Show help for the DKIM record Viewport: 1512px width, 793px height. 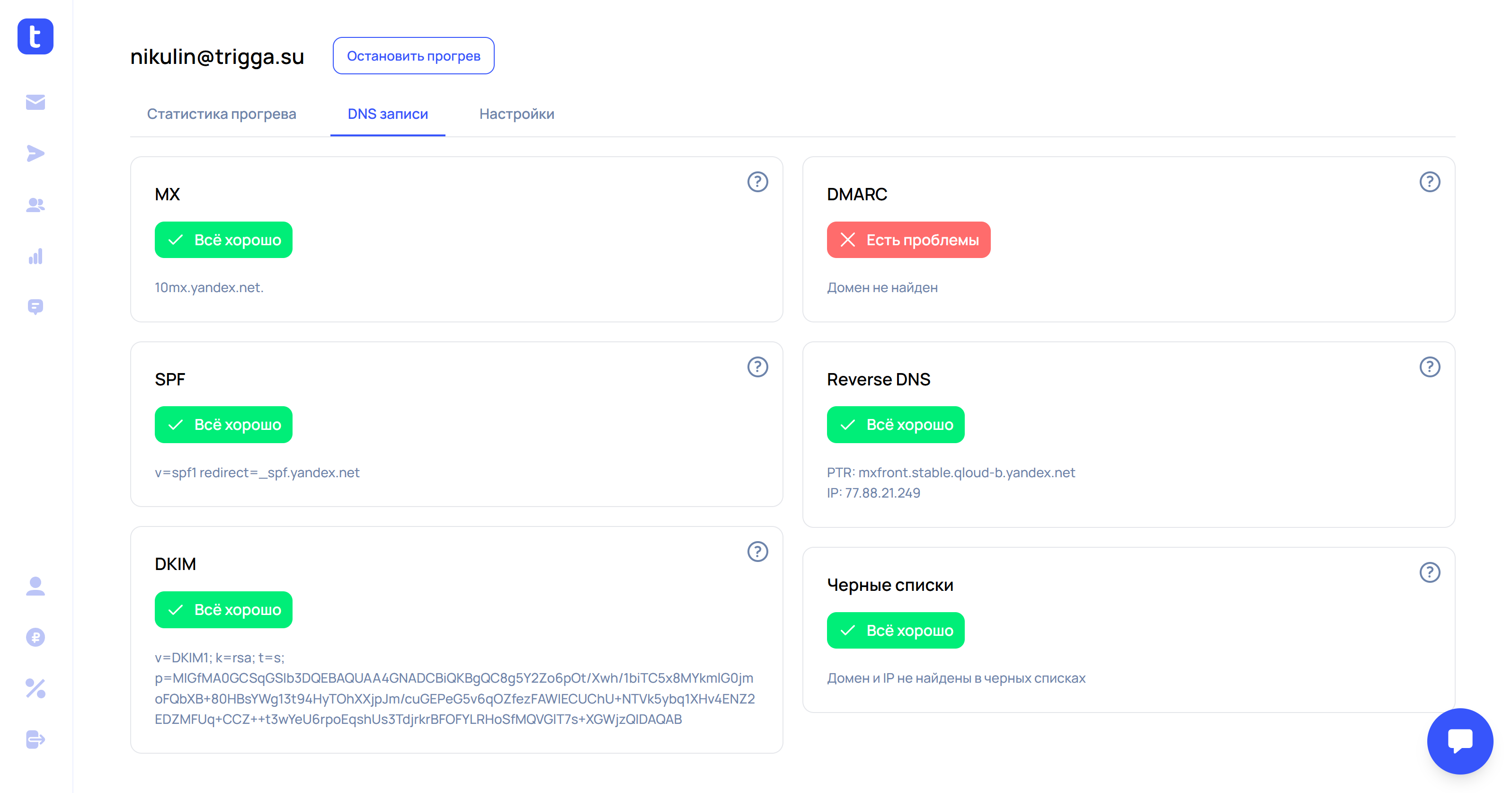(x=757, y=552)
